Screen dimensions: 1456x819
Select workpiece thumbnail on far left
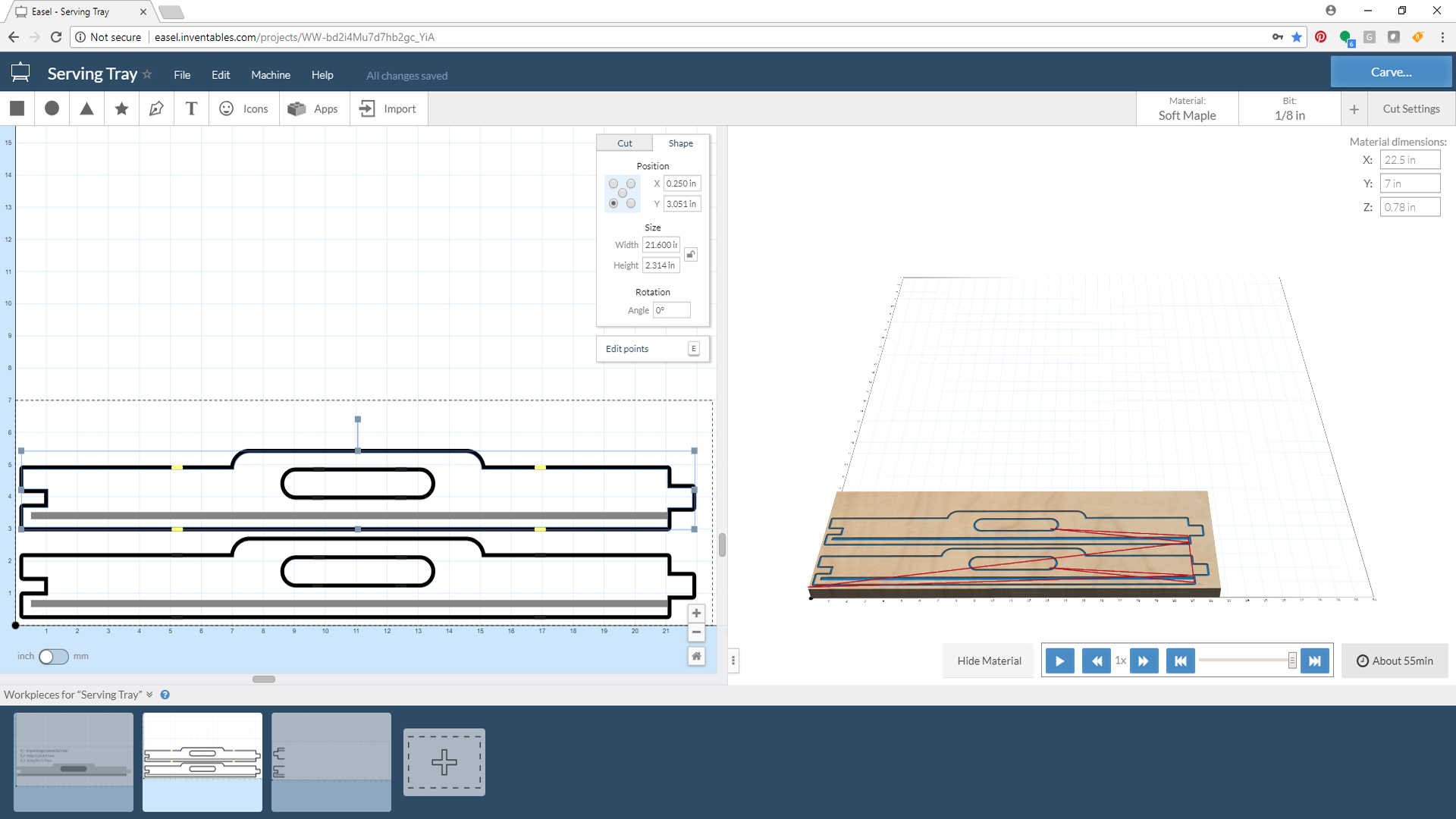[x=74, y=762]
